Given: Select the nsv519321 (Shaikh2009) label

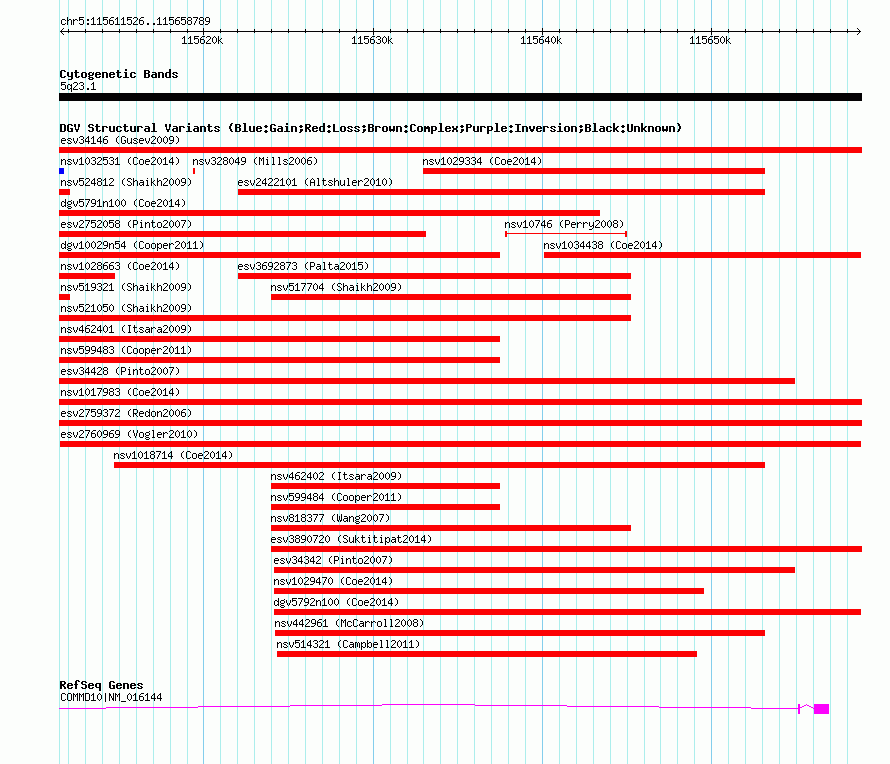Looking at the screenshot, I should click(x=126, y=287).
